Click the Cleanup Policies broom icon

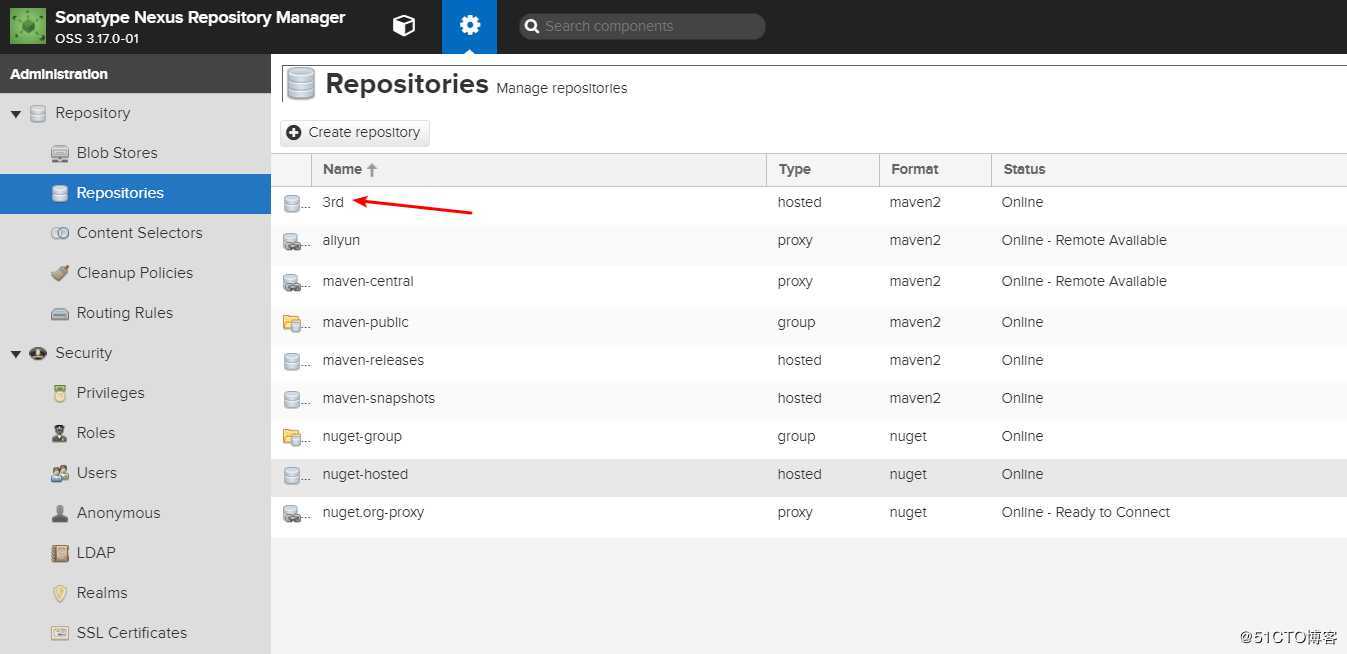60,273
